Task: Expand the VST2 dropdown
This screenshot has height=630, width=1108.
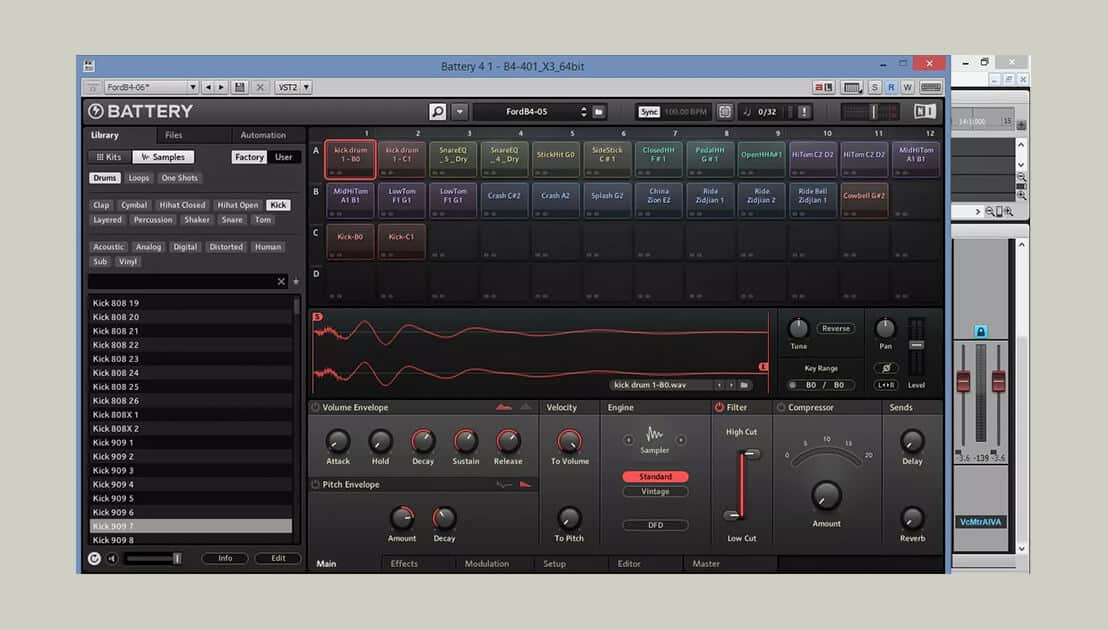Action: pos(293,88)
